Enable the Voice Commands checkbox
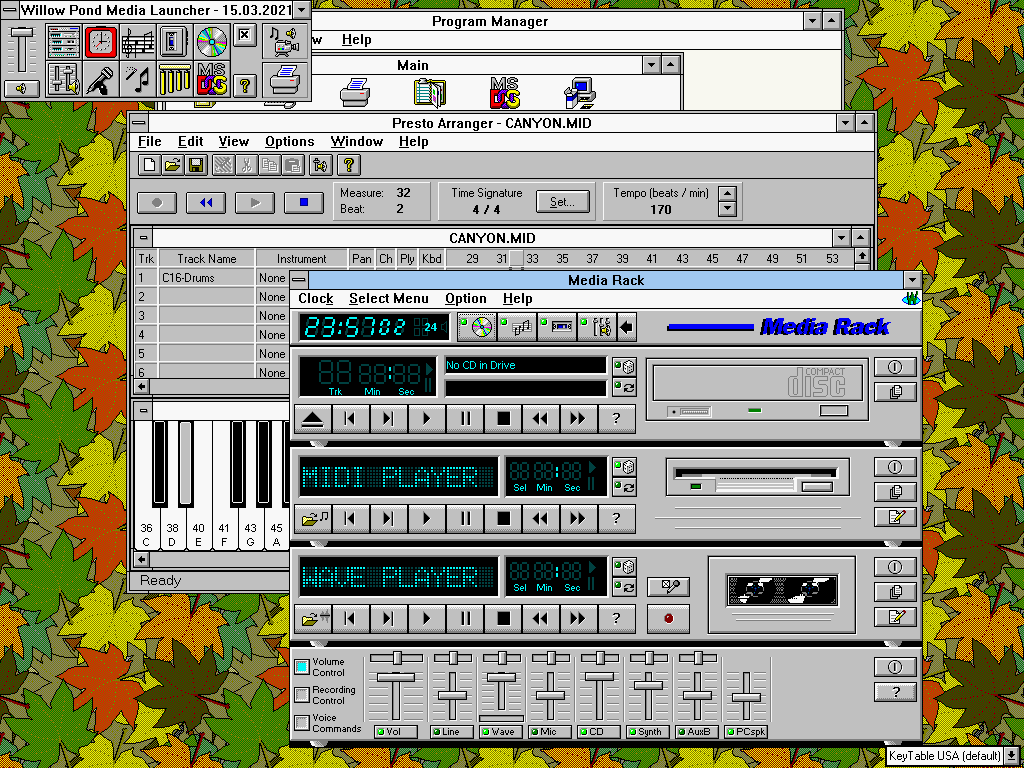Viewport: 1024px width, 768px height. point(302,723)
